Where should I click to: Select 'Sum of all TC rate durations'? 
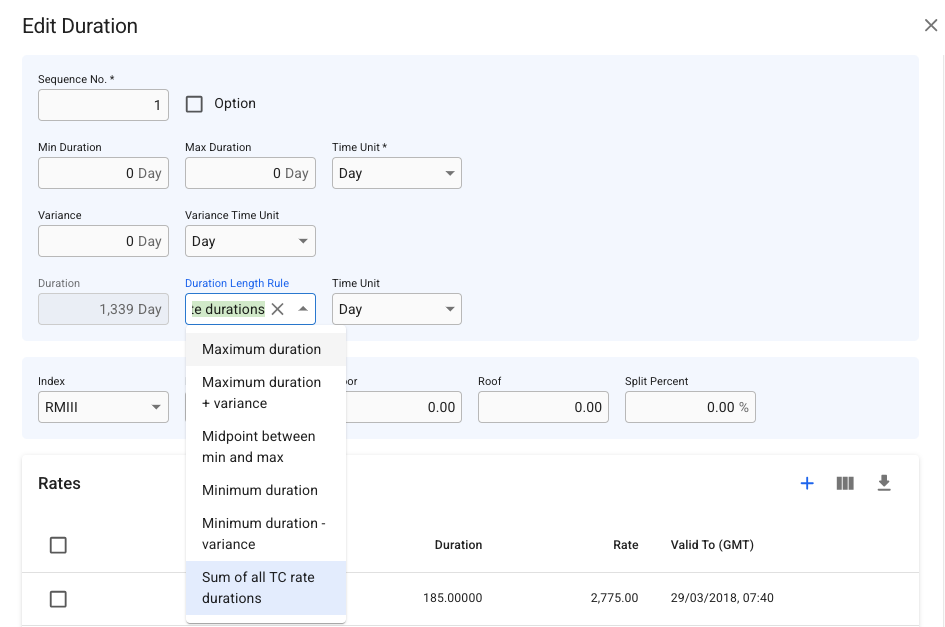point(260,588)
